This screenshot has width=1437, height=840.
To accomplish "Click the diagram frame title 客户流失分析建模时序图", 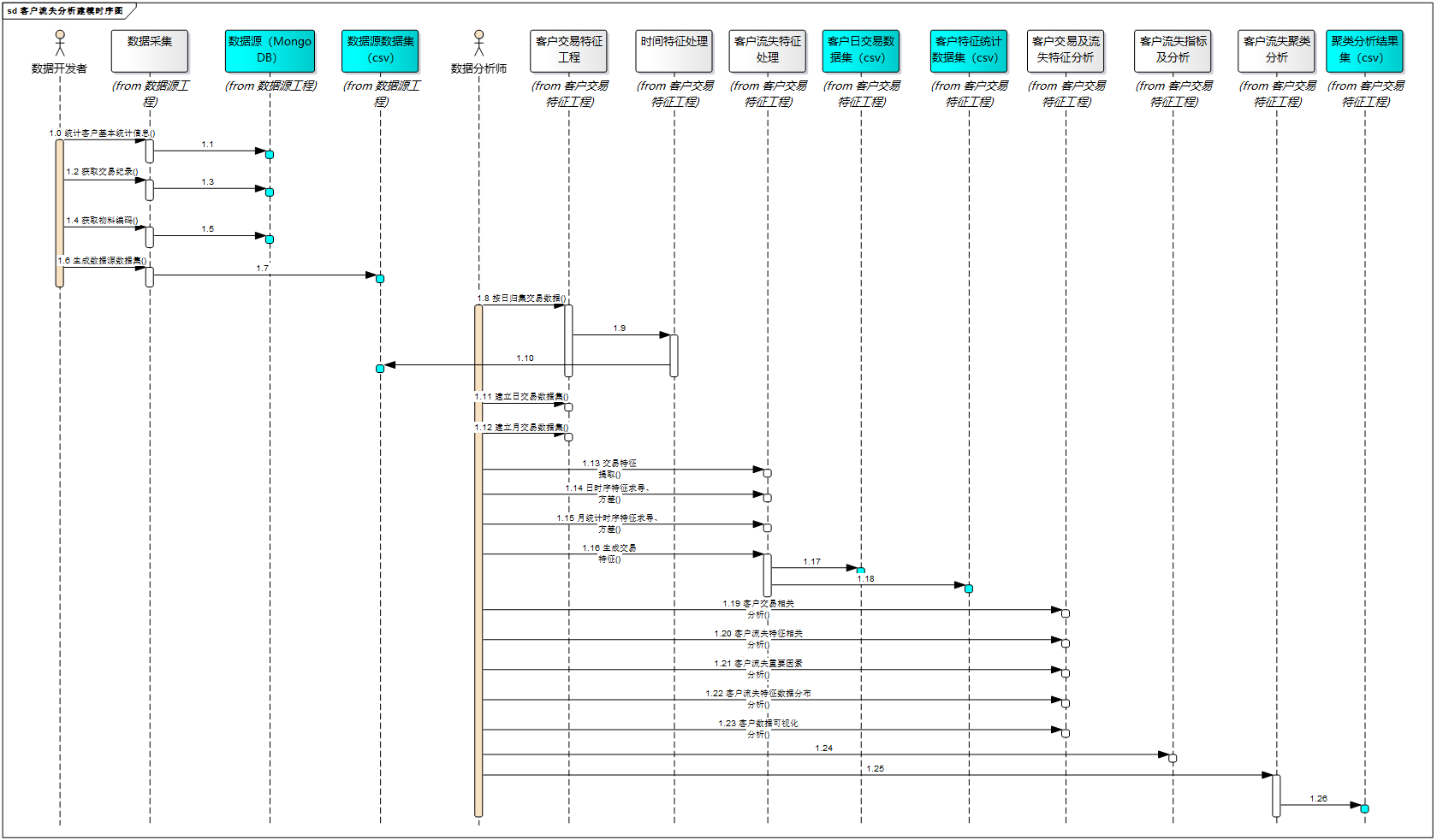I will [71, 11].
